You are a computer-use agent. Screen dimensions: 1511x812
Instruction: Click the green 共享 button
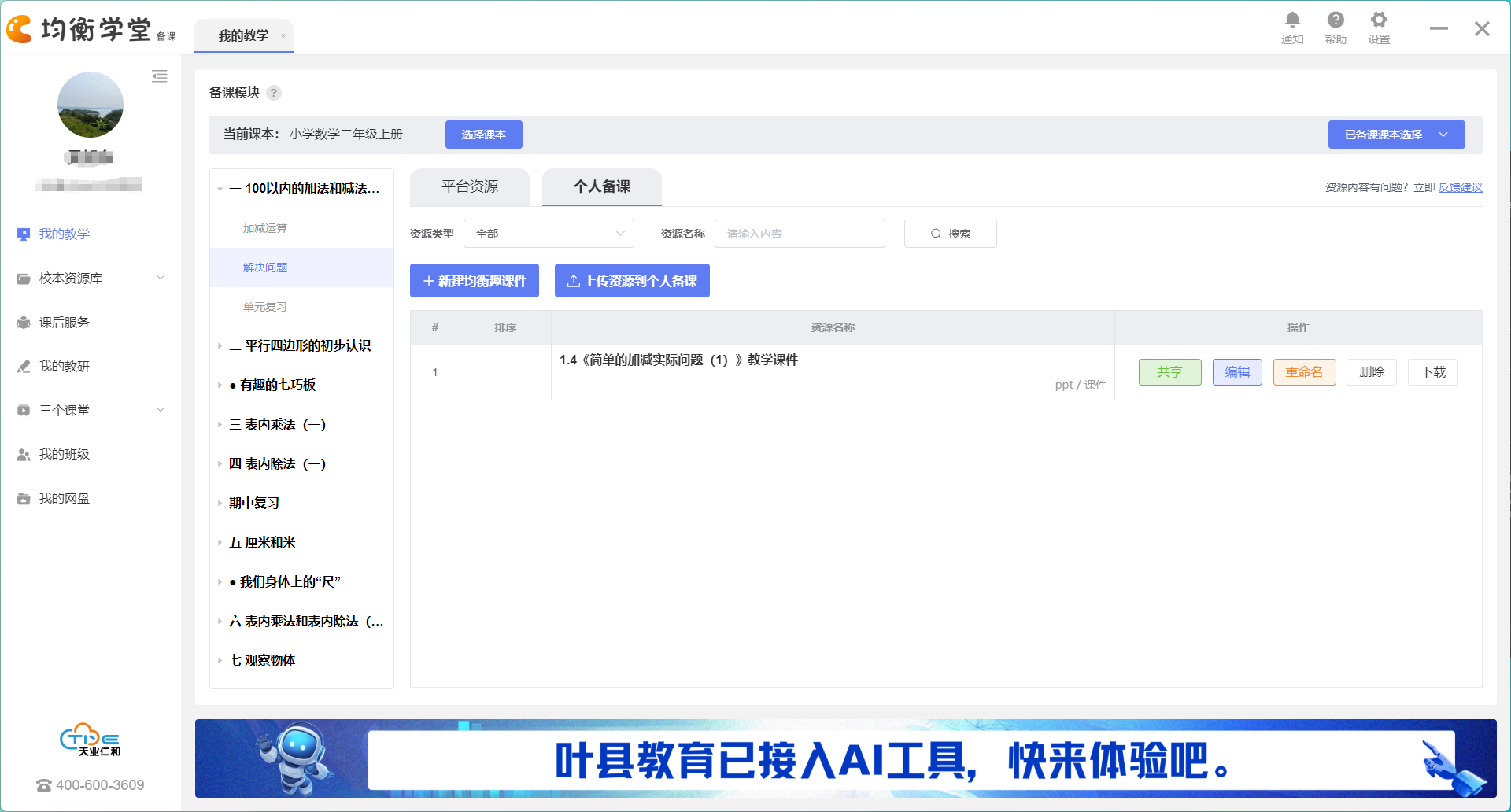pyautogui.click(x=1169, y=372)
